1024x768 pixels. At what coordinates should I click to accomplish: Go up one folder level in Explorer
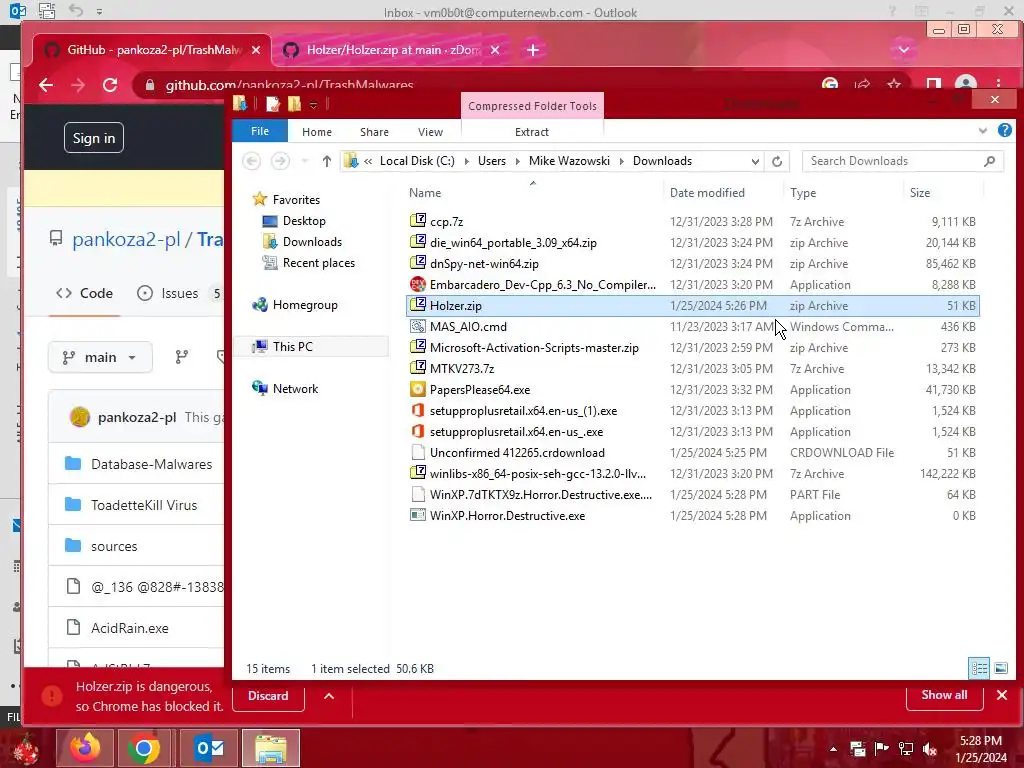click(327, 161)
